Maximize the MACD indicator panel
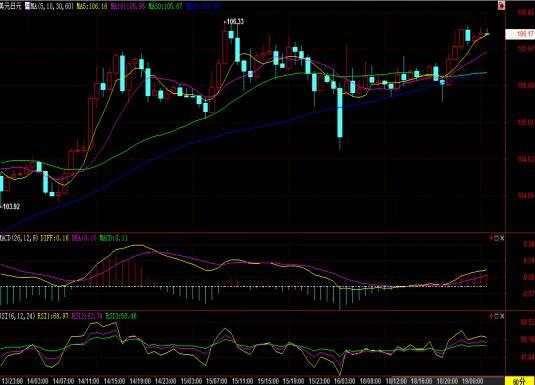The image size is (535, 385). click(x=496, y=238)
